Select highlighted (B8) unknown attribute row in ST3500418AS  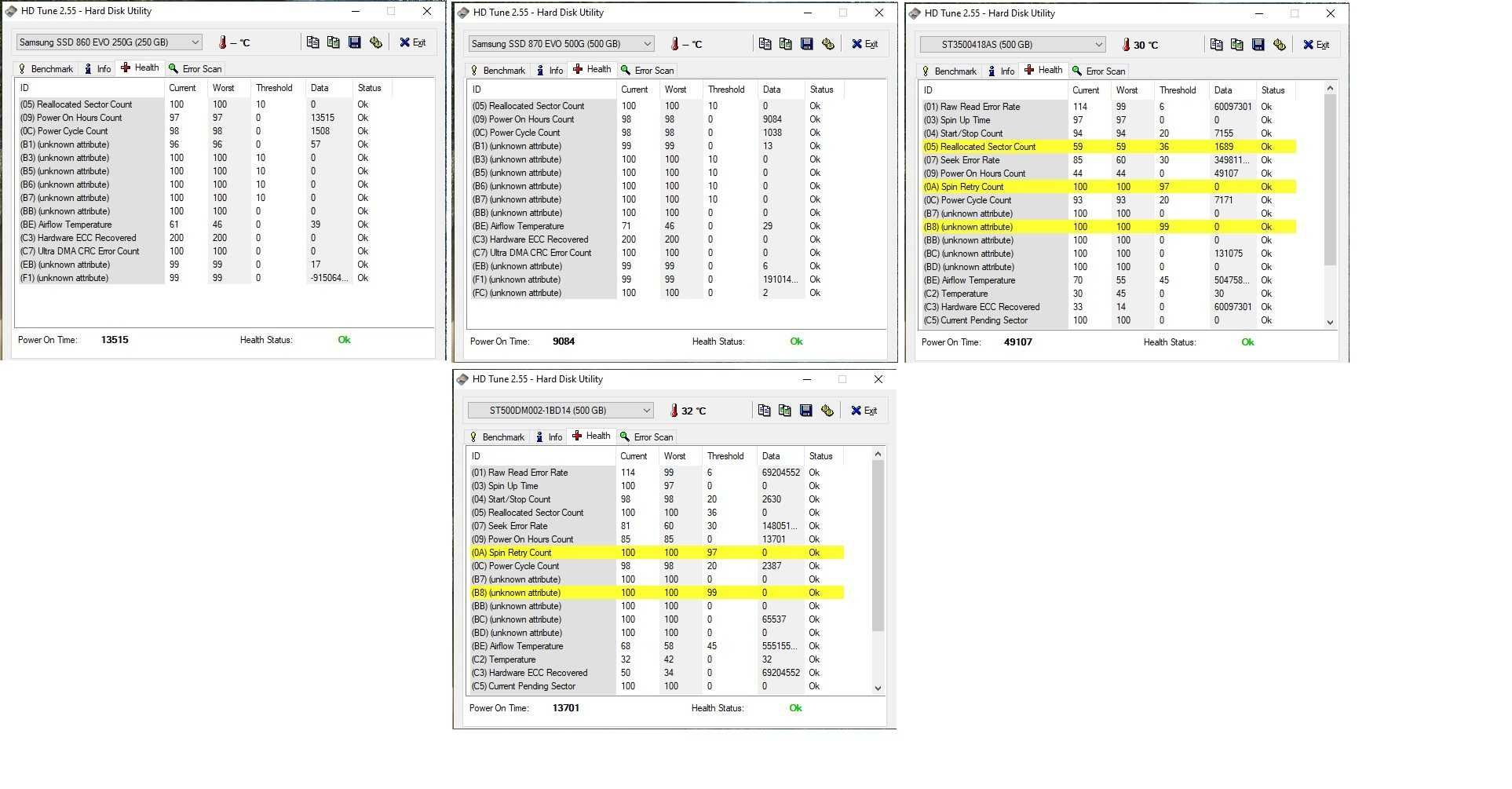[1108, 227]
